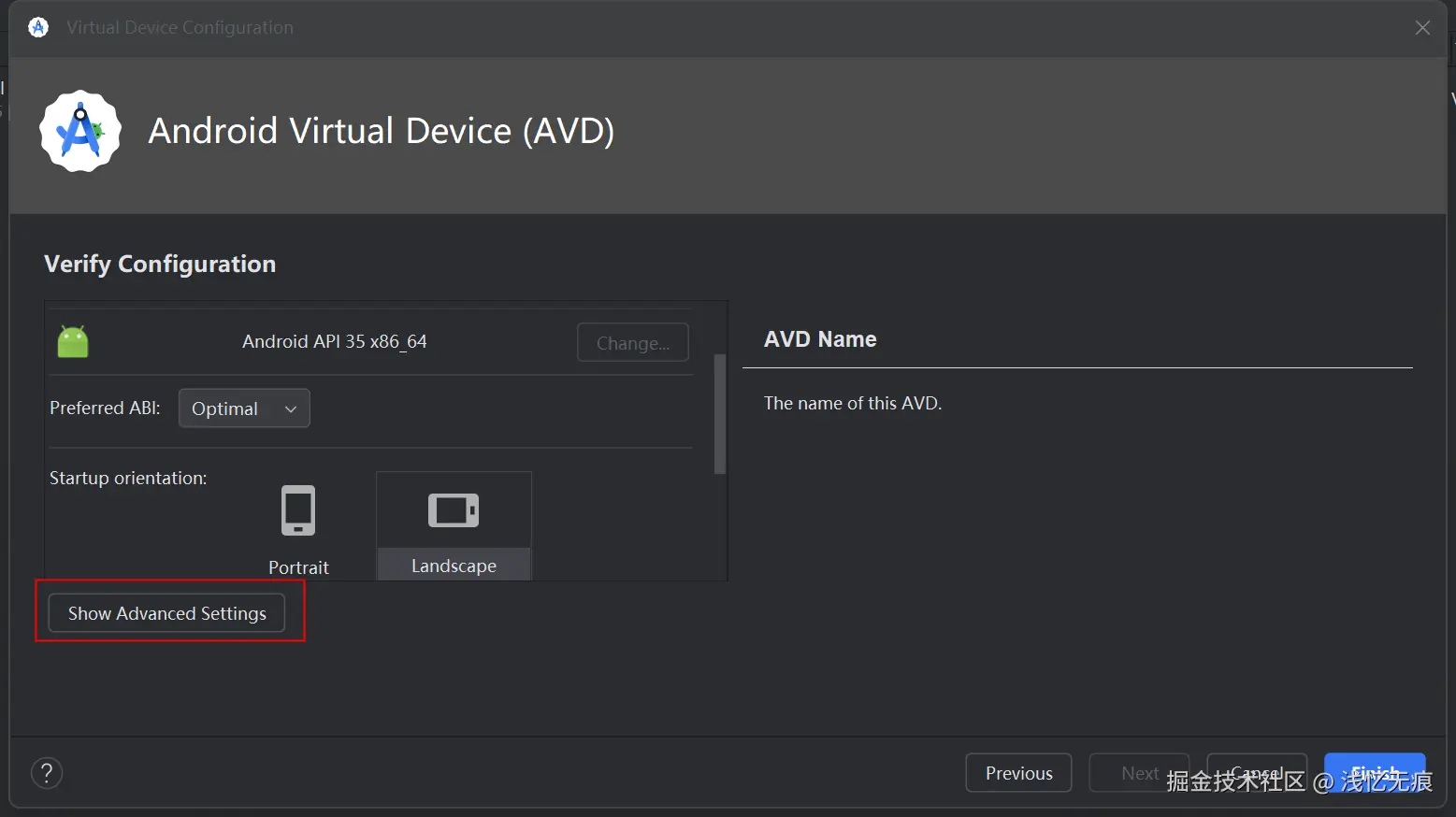This screenshot has height=817, width=1456.
Task: Click the Next button
Action: click(1139, 773)
